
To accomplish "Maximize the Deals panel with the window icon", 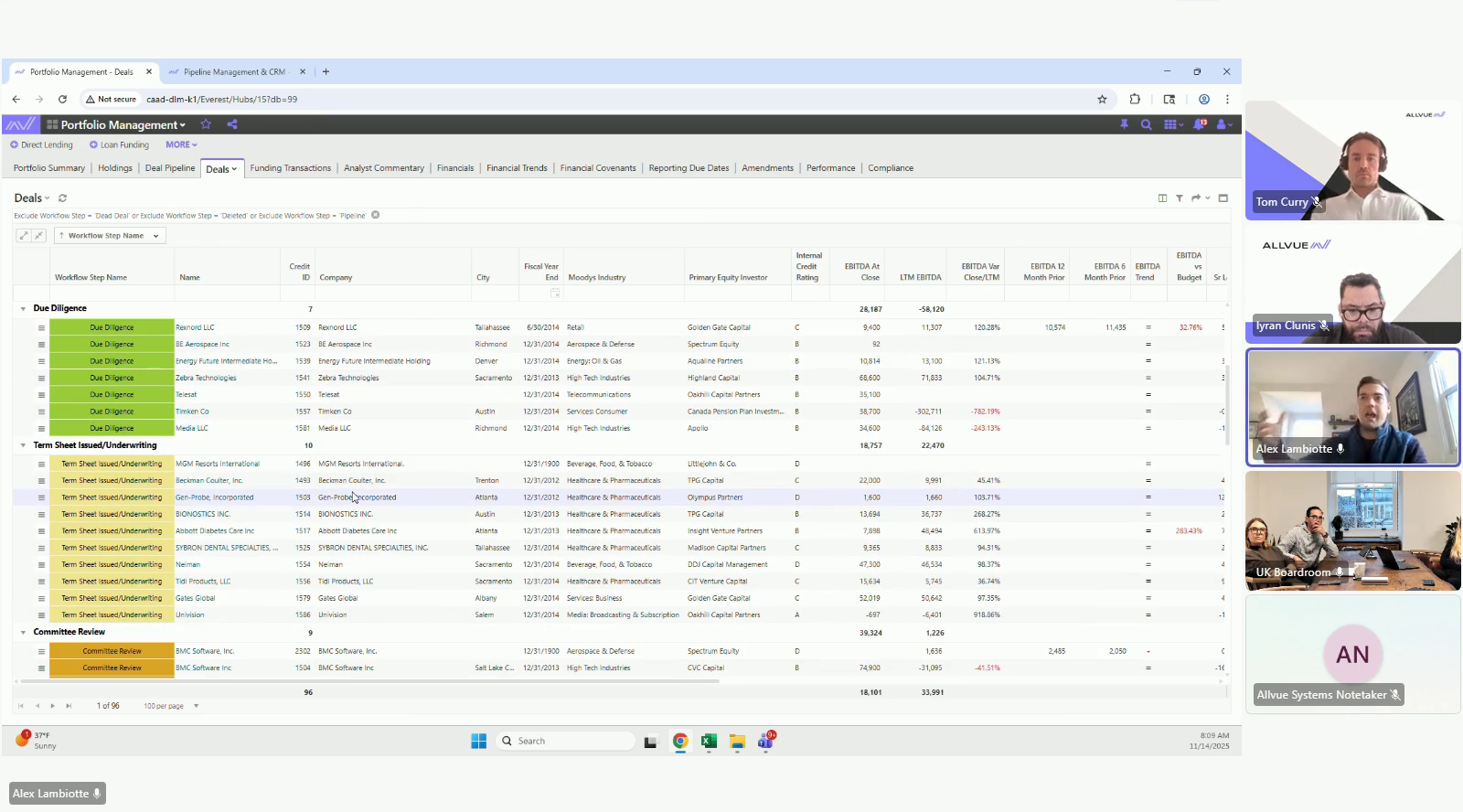I will (x=1223, y=198).
